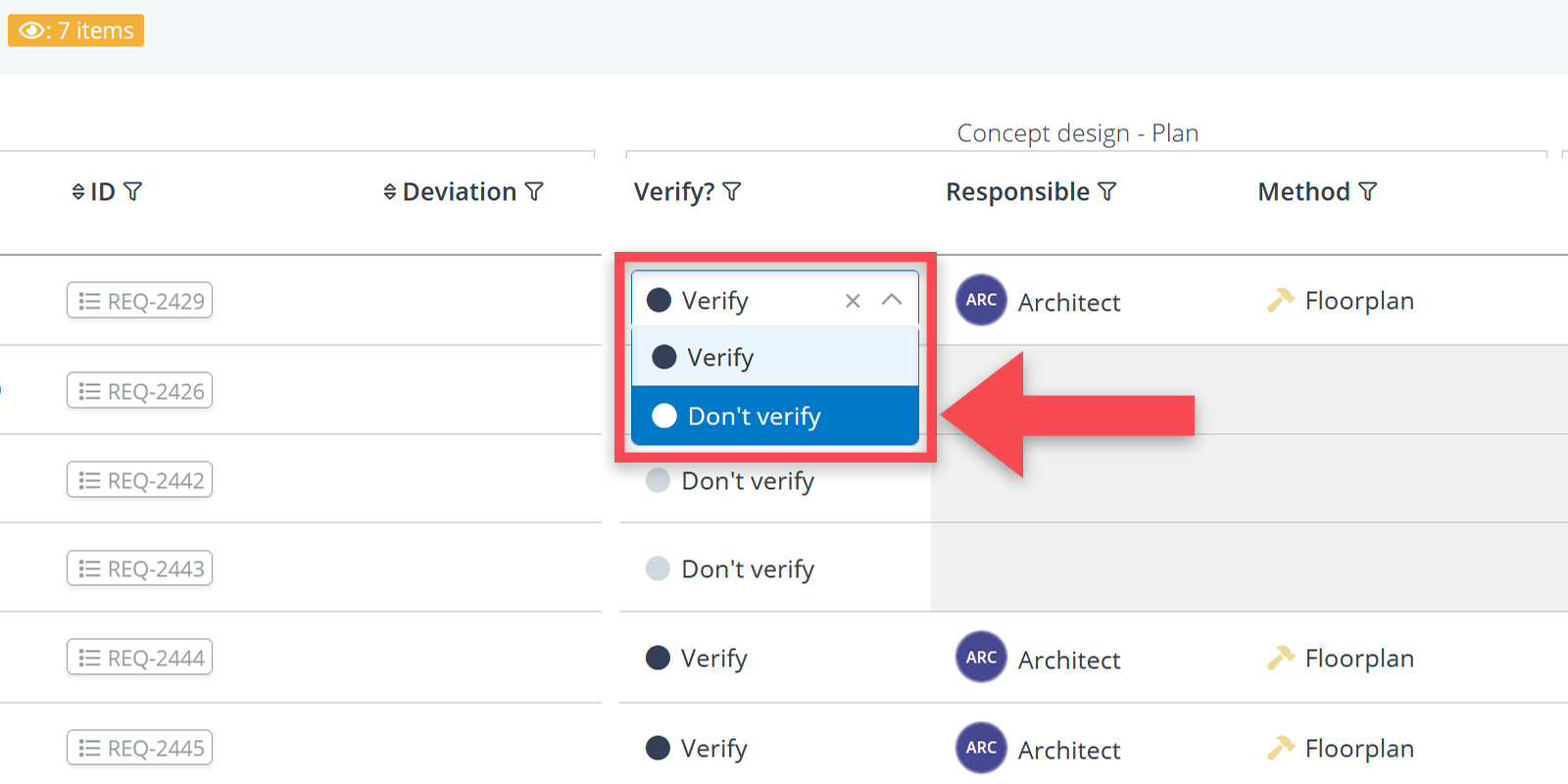Sort the Deviation column
1568x784 pixels.
[x=390, y=192]
